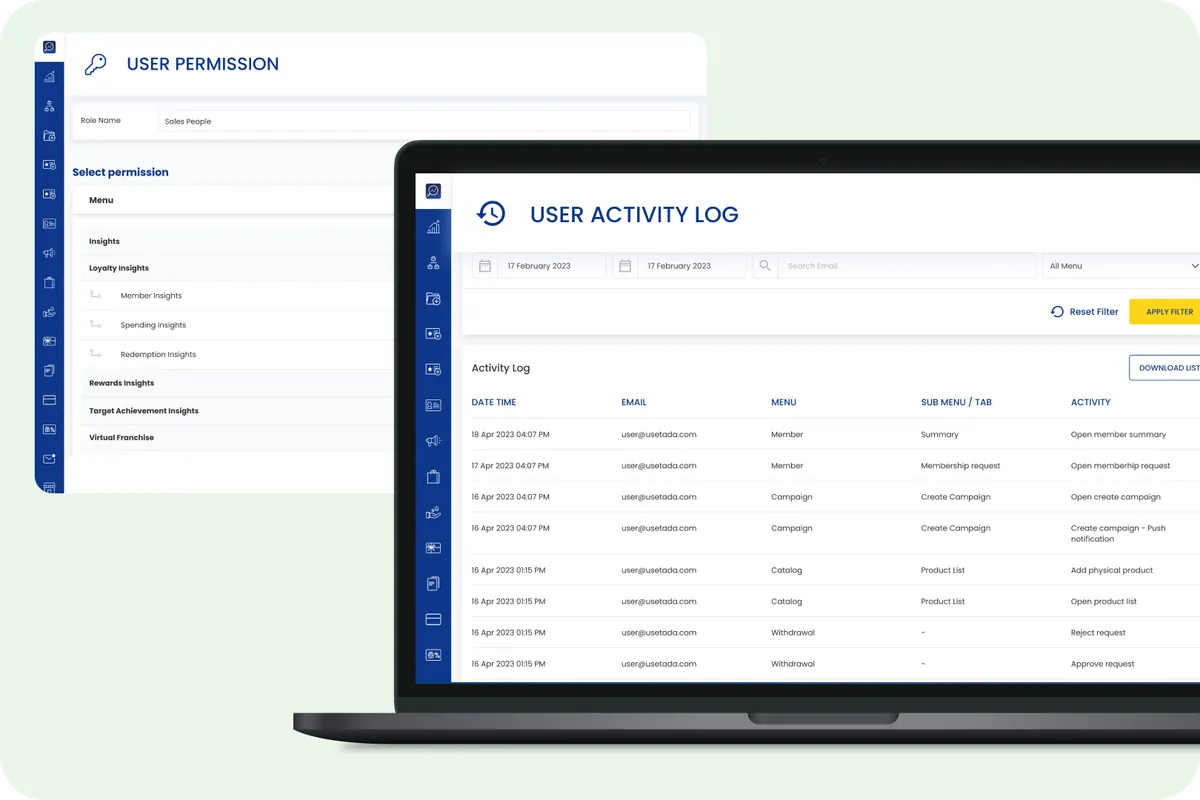Sort by the MENU column header

[784, 402]
